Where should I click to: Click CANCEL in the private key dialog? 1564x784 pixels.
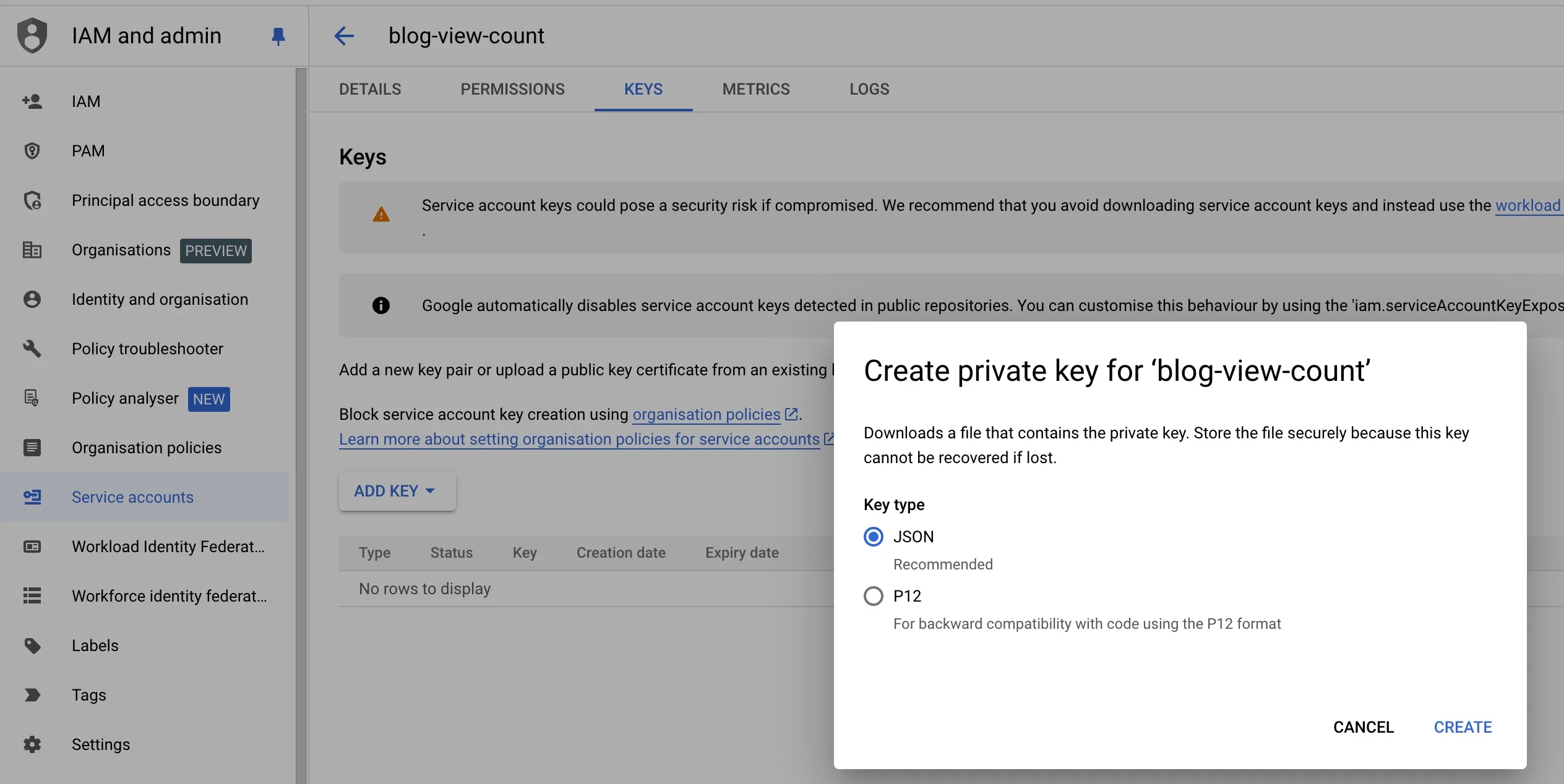[1363, 727]
